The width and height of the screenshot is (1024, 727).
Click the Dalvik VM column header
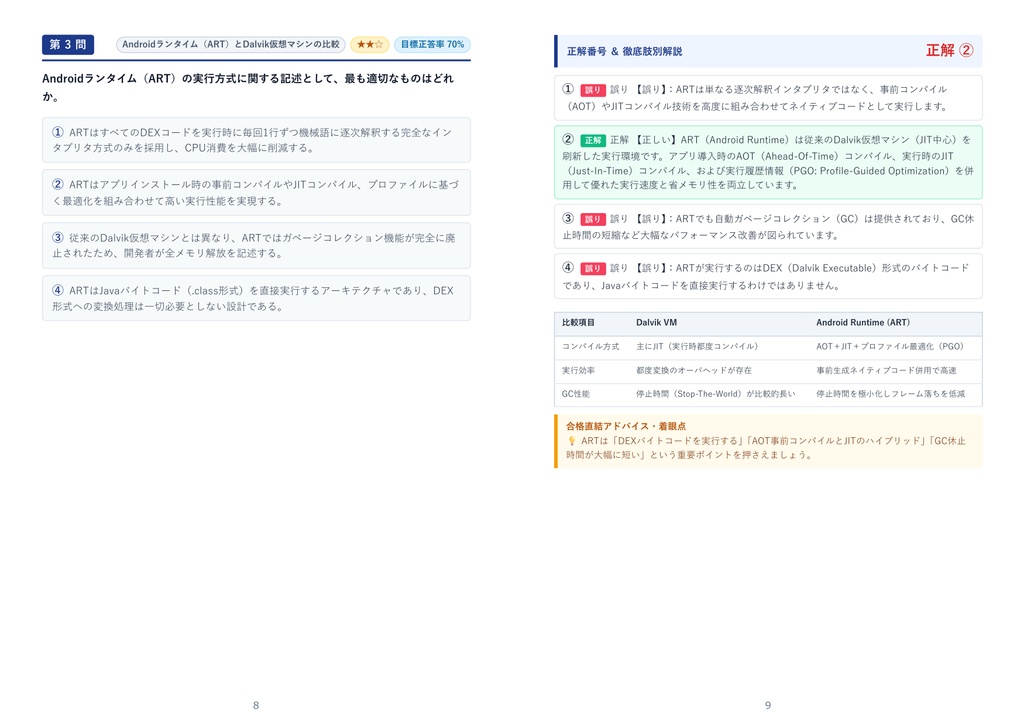656,323
